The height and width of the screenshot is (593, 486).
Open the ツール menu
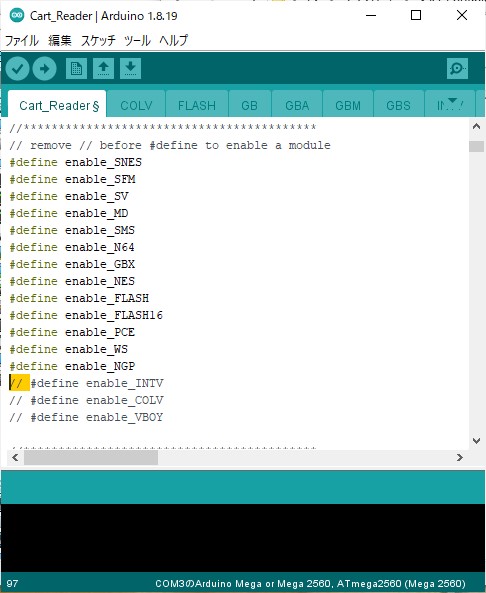(137, 40)
